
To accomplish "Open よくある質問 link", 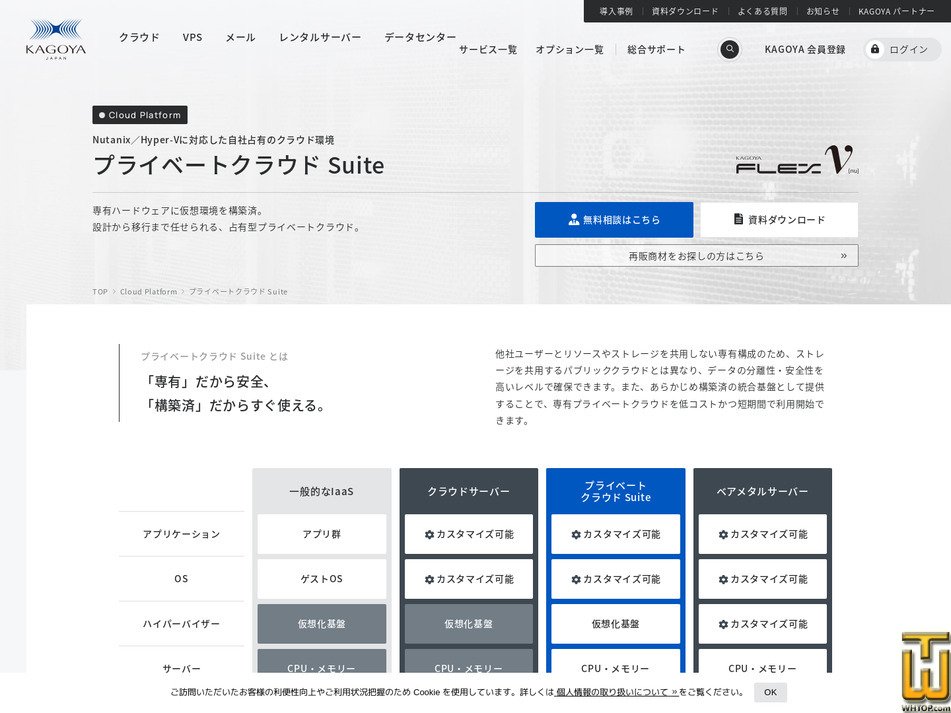I will click(762, 11).
